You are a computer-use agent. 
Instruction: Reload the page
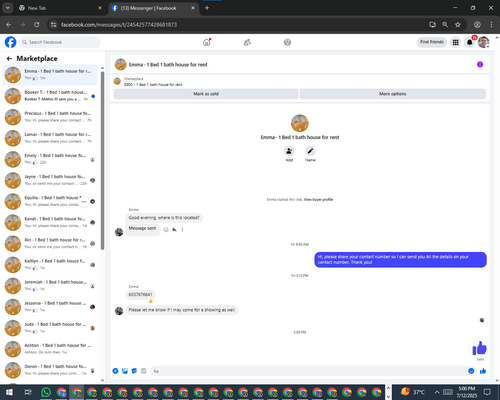37,25
